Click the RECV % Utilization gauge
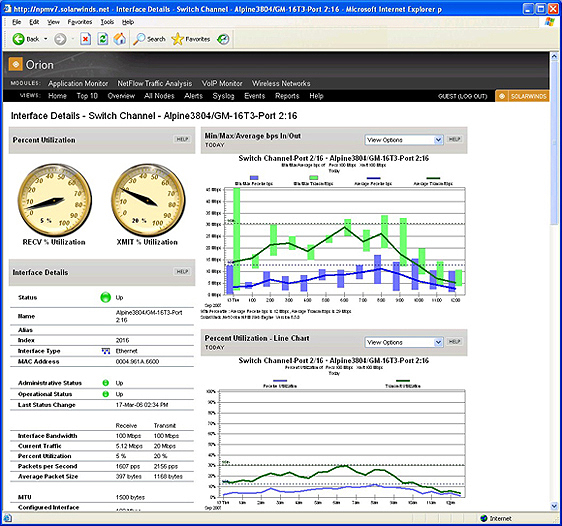The height and width of the screenshot is (526, 562). [x=54, y=200]
